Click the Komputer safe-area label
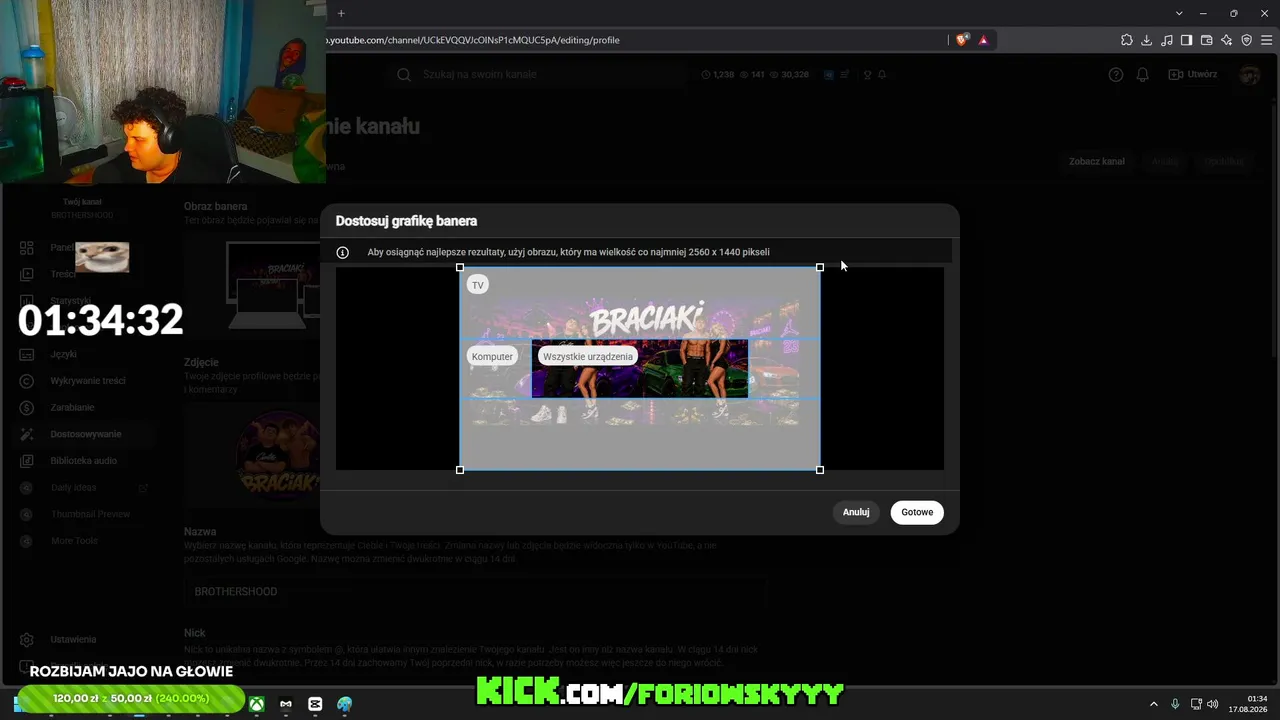 pyautogui.click(x=492, y=356)
